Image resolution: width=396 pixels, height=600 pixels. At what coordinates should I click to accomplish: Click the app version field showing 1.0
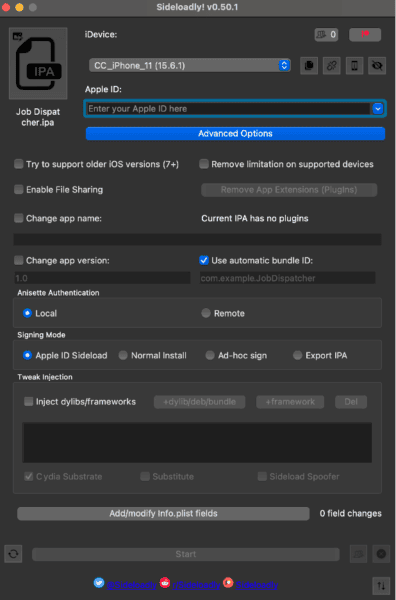(x=102, y=278)
